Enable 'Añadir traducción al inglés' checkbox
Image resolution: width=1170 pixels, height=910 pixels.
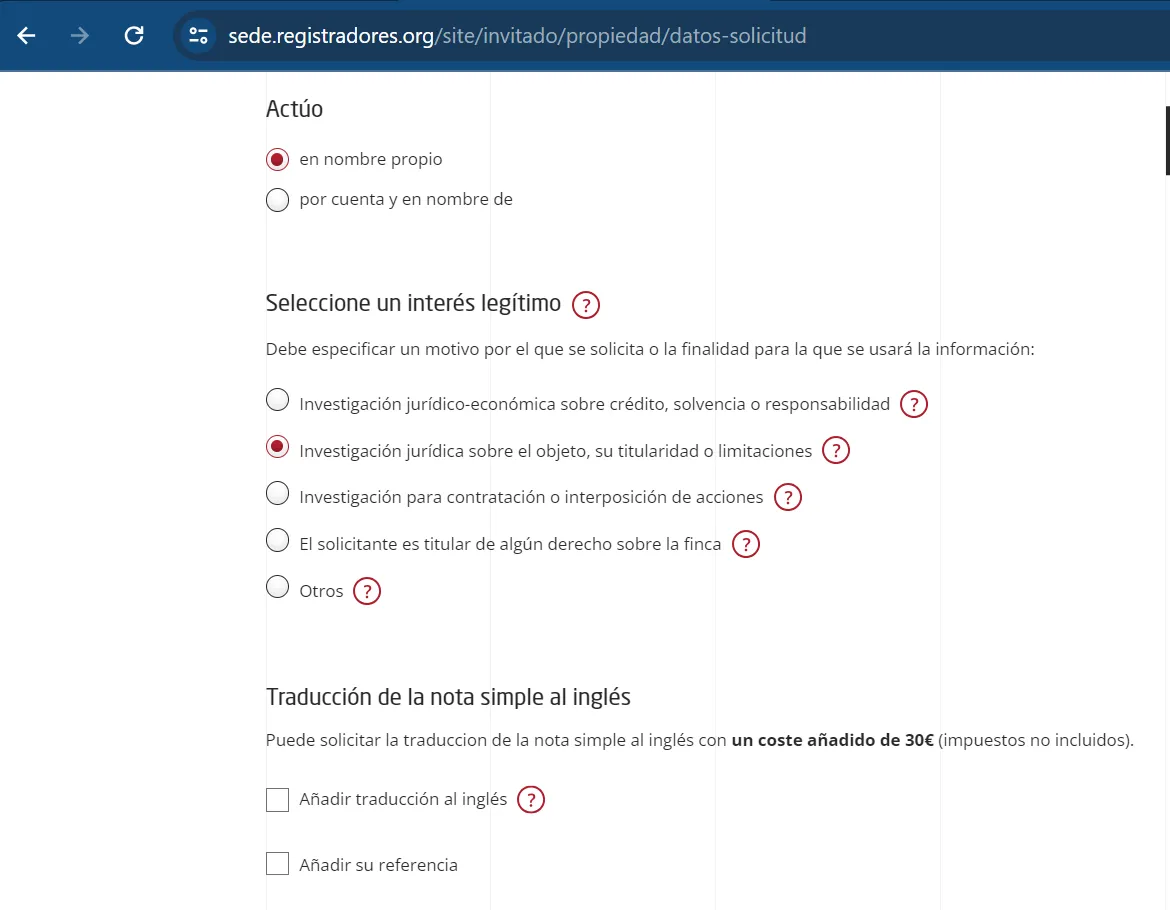[278, 800]
